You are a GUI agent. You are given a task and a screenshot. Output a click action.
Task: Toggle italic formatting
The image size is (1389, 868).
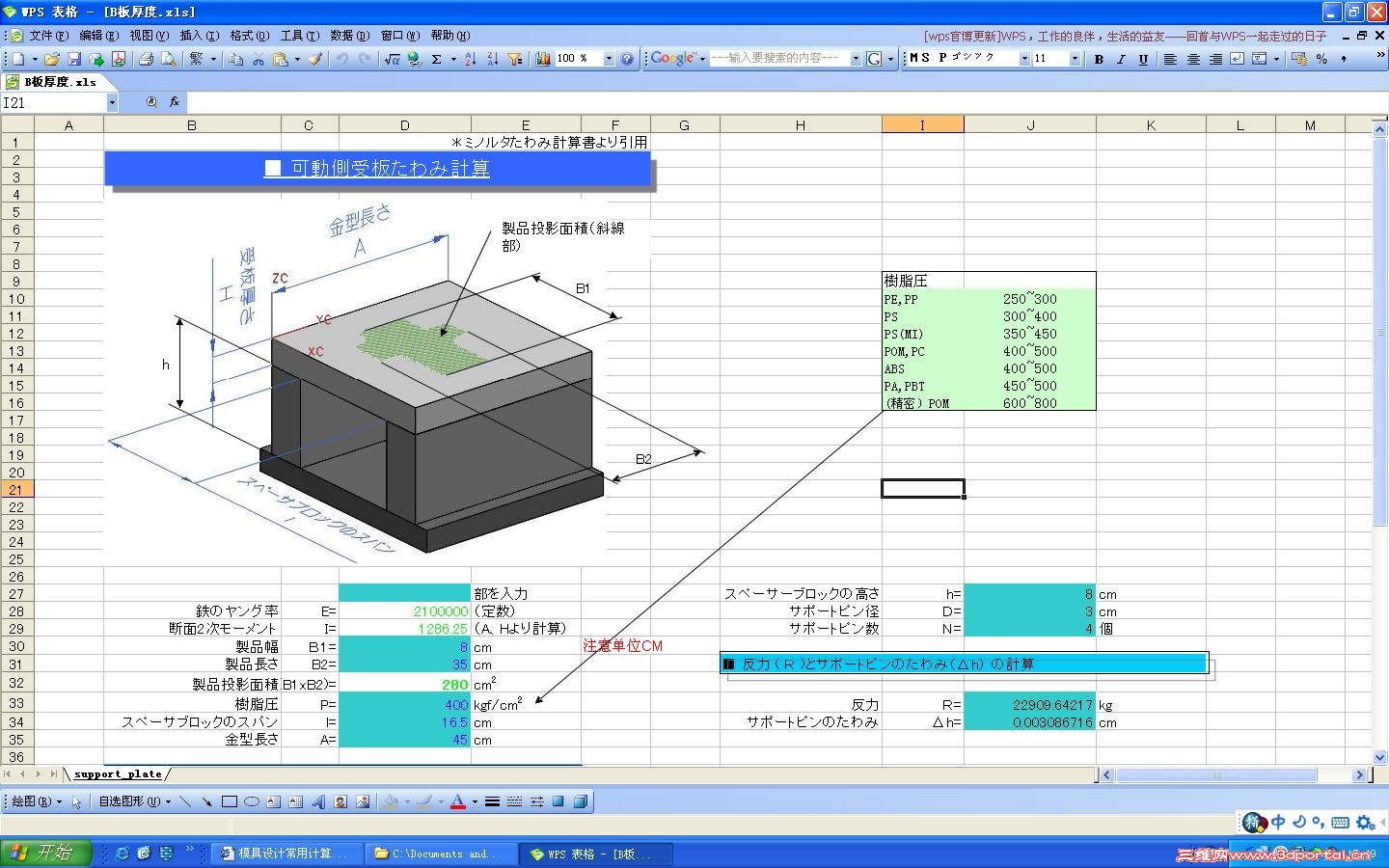tap(1121, 59)
